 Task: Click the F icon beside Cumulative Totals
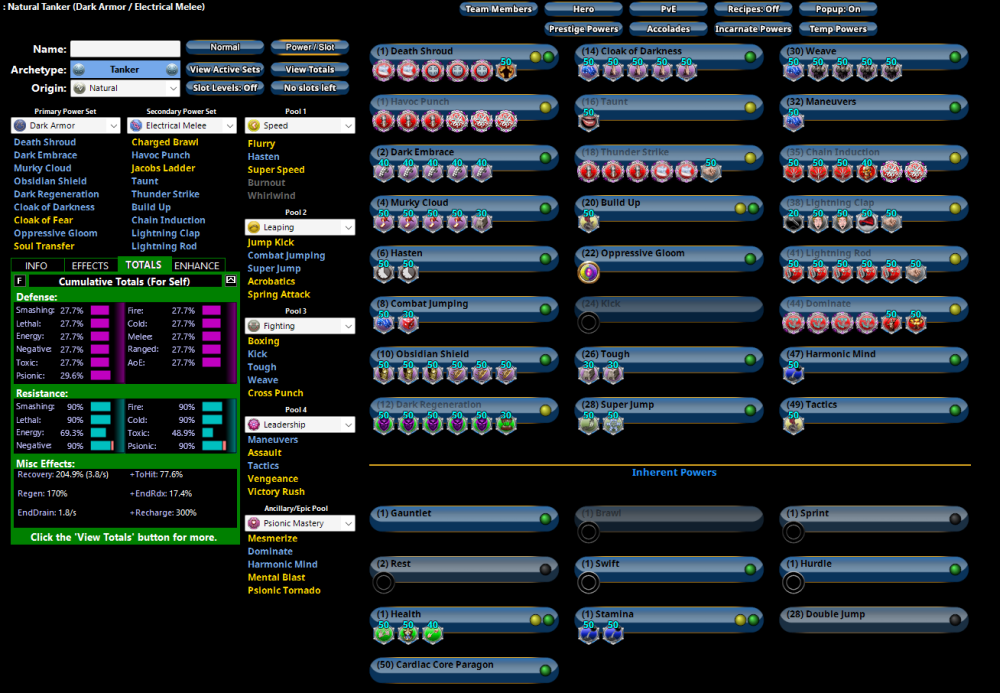click(x=20, y=281)
